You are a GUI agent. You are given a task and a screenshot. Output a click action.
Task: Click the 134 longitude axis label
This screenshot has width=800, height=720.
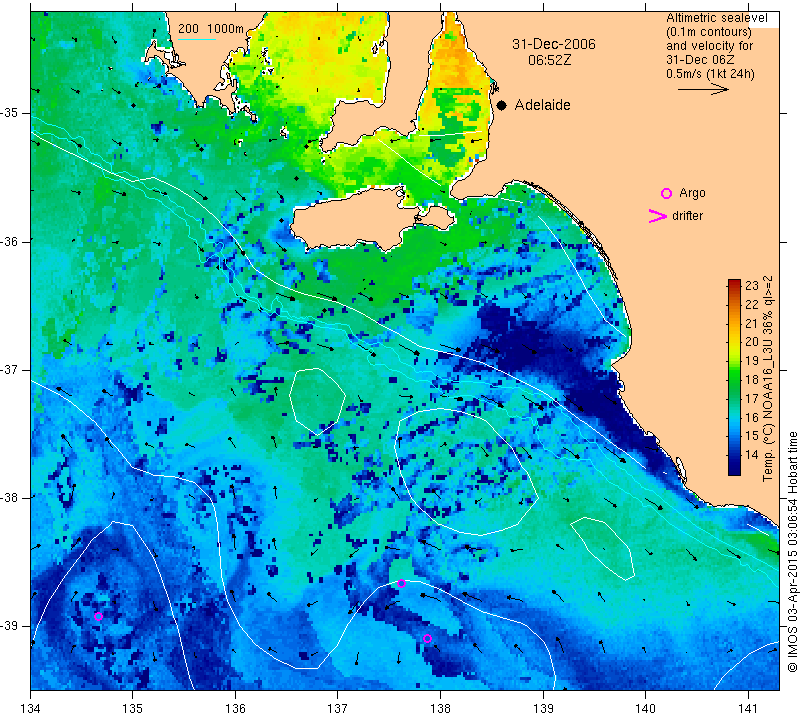31,709
